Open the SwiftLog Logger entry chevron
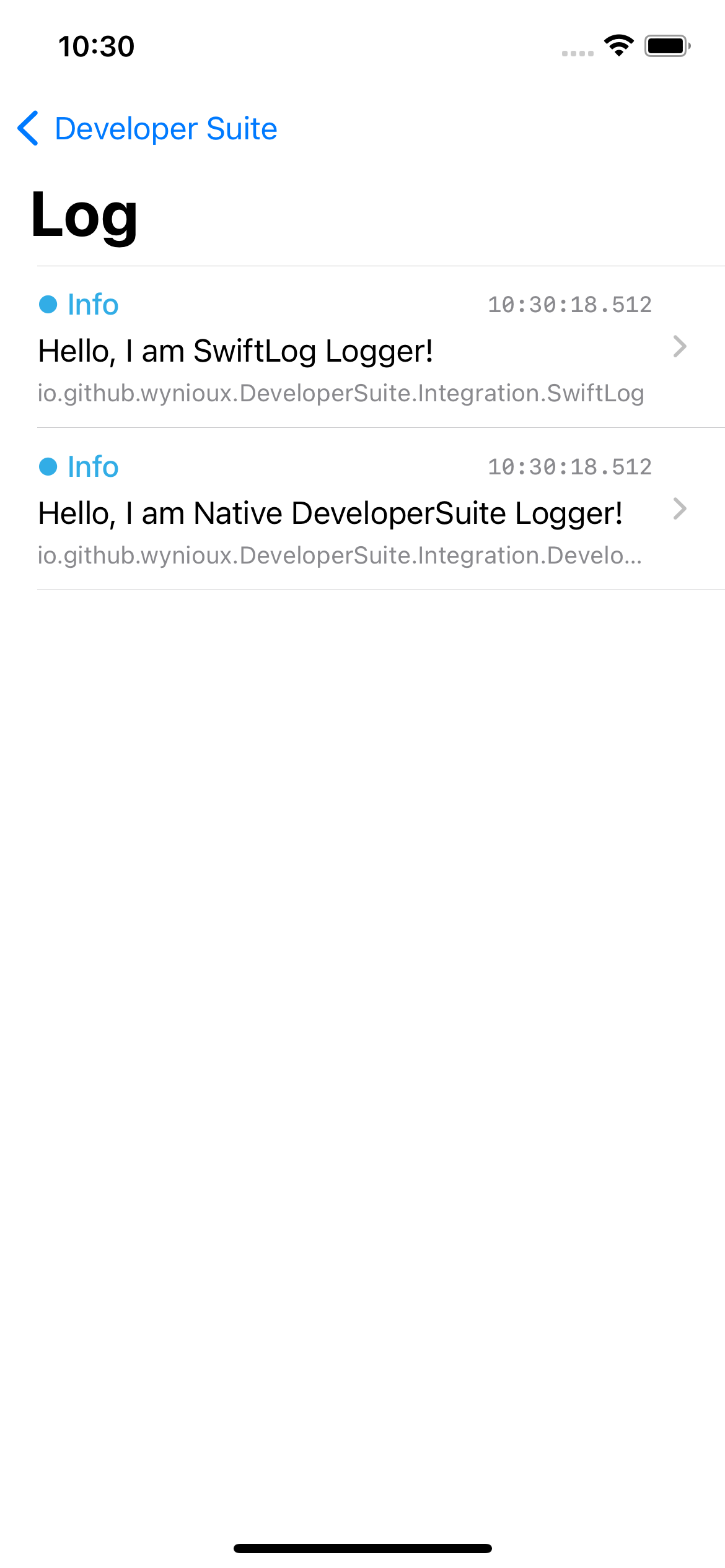This screenshot has width=725, height=1568. tap(680, 347)
